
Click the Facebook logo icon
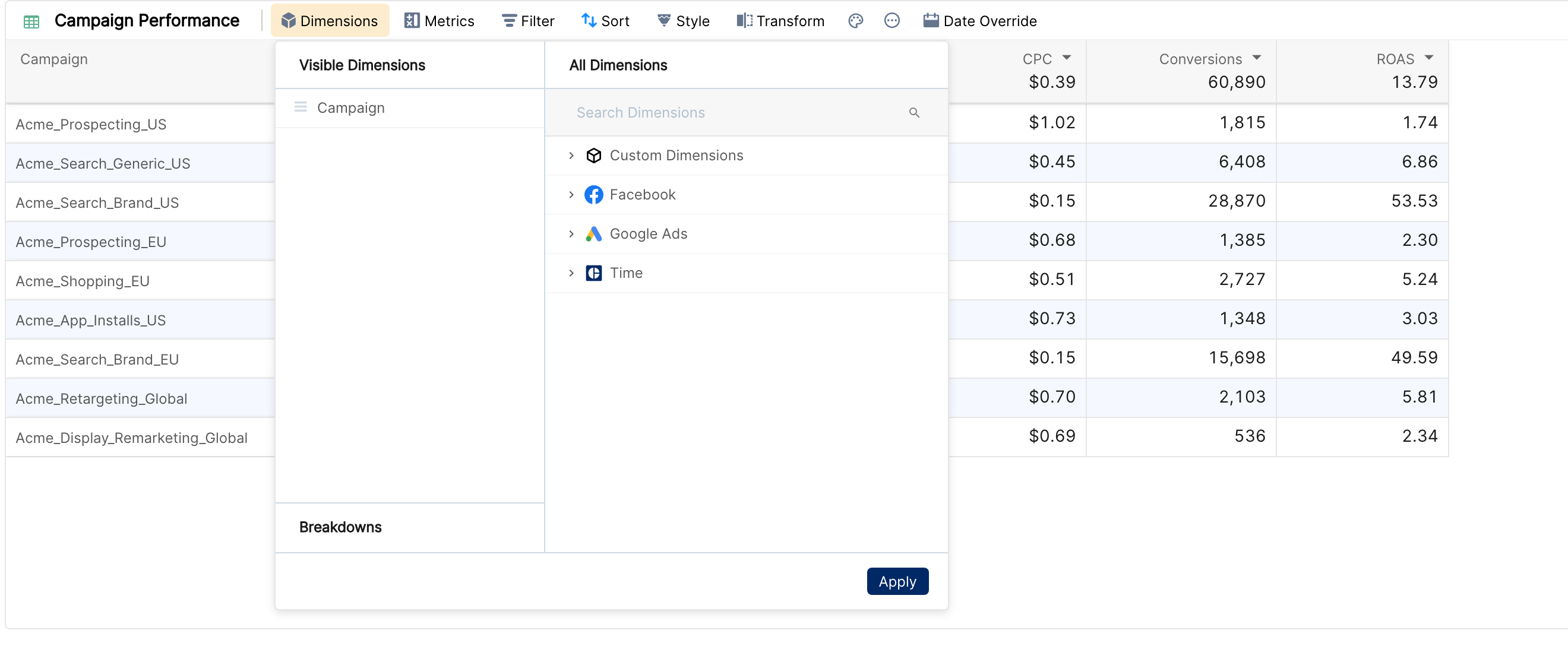pos(593,195)
